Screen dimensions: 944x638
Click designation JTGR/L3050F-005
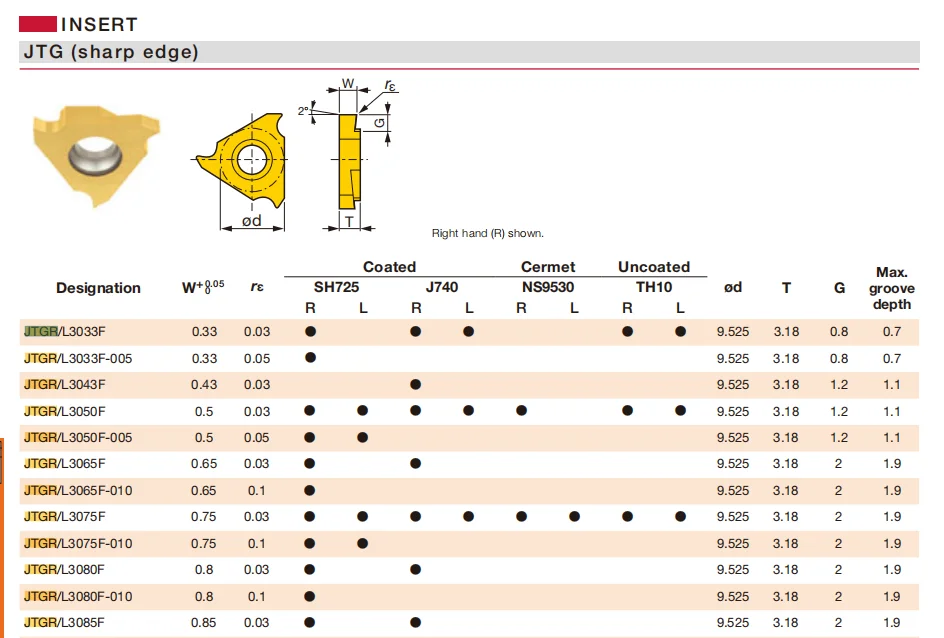(x=78, y=438)
